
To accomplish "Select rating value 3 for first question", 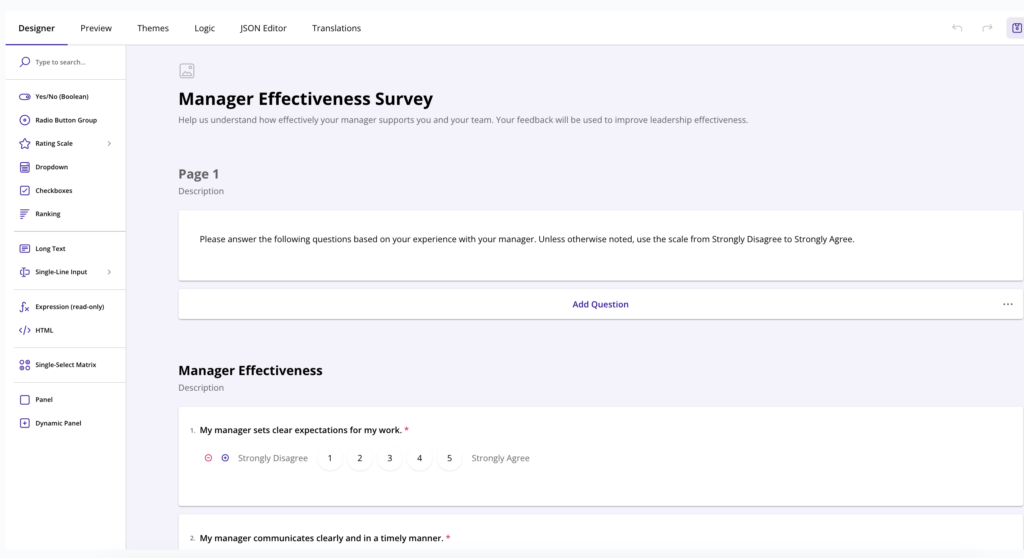I will point(389,459).
